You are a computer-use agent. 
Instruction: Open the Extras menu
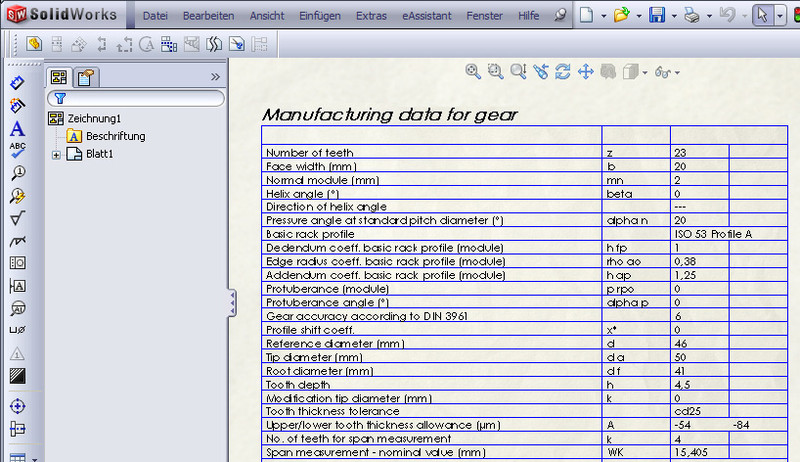pyautogui.click(x=371, y=16)
